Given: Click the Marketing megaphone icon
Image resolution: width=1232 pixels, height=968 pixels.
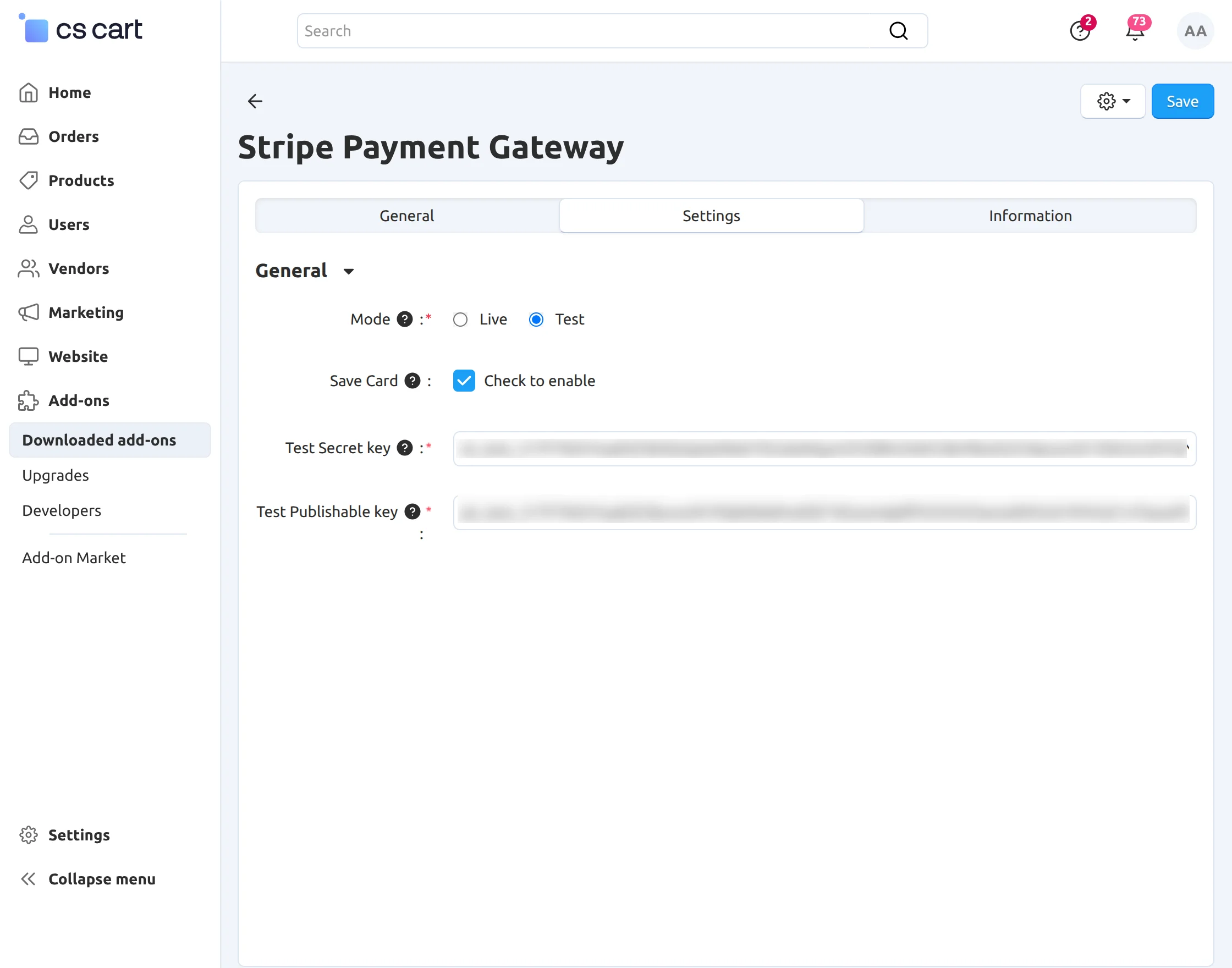Looking at the screenshot, I should pyautogui.click(x=29, y=312).
